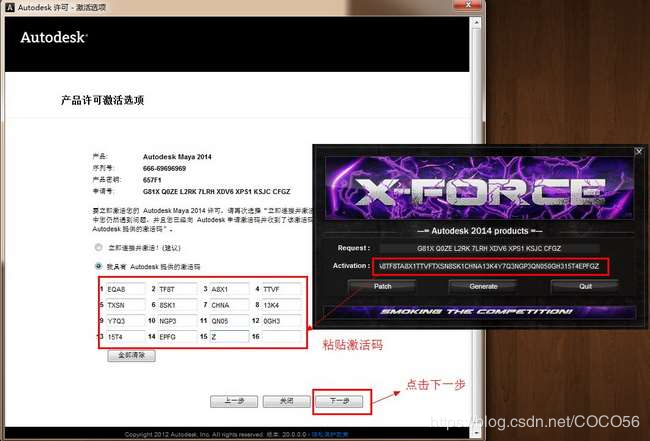The width and height of the screenshot is (650, 441).
Task: Click the scrollbar up arrow in the Autodesk window
Action: coord(476,22)
